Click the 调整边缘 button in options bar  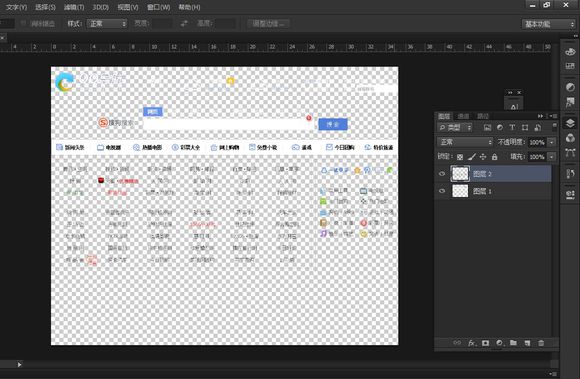click(268, 24)
